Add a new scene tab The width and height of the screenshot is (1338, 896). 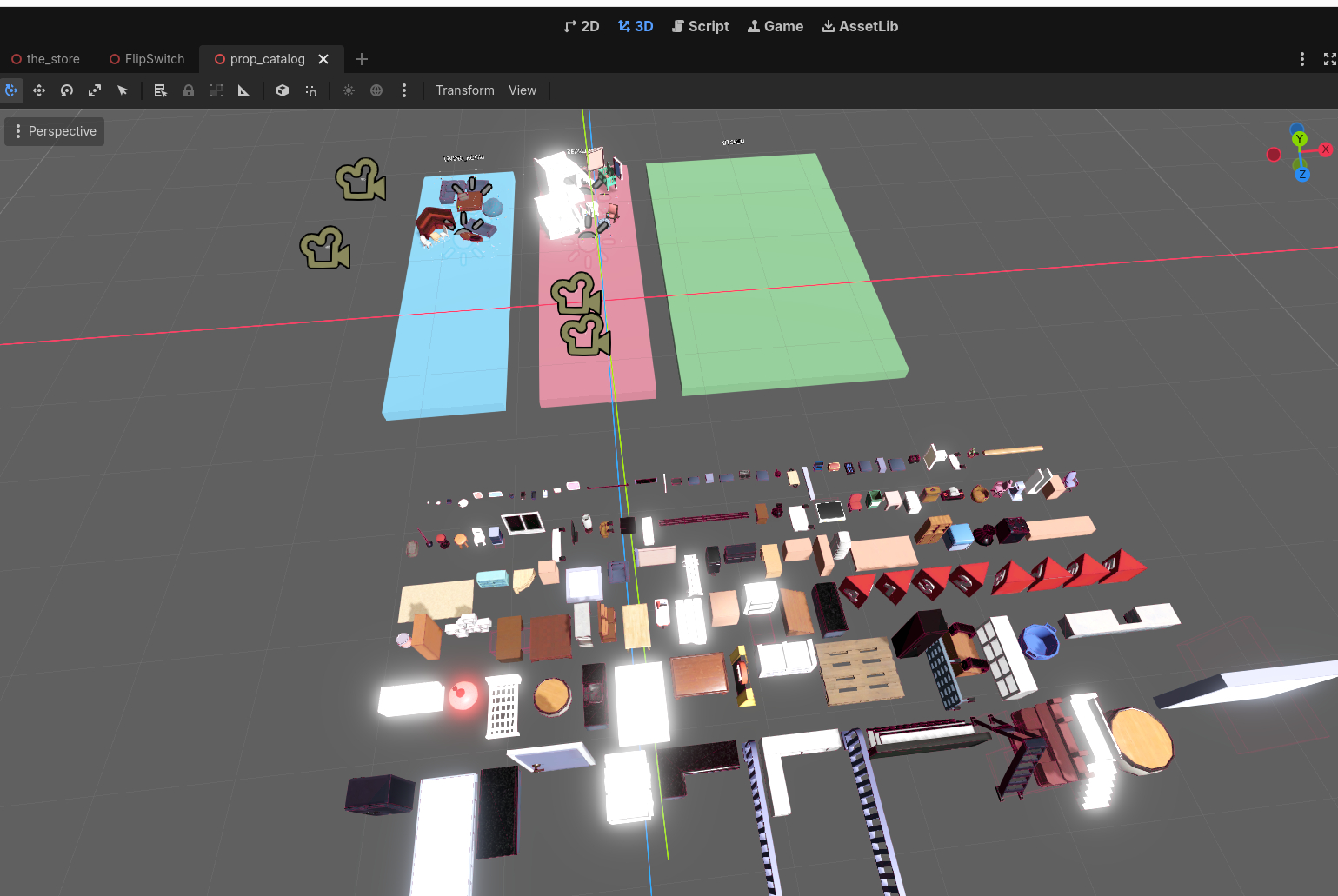point(362,59)
